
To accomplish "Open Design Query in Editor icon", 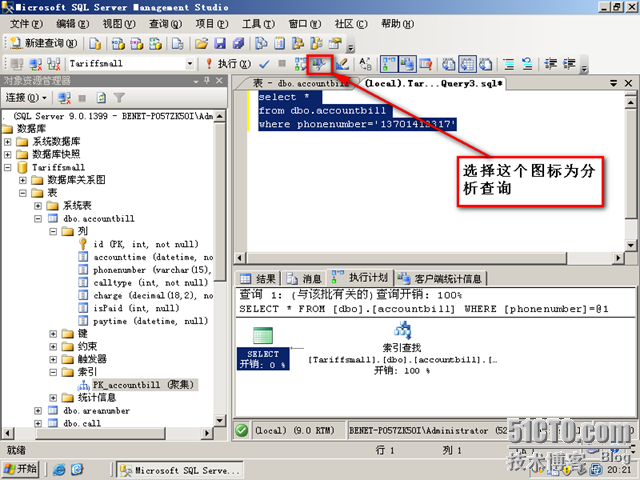I will coord(342,64).
